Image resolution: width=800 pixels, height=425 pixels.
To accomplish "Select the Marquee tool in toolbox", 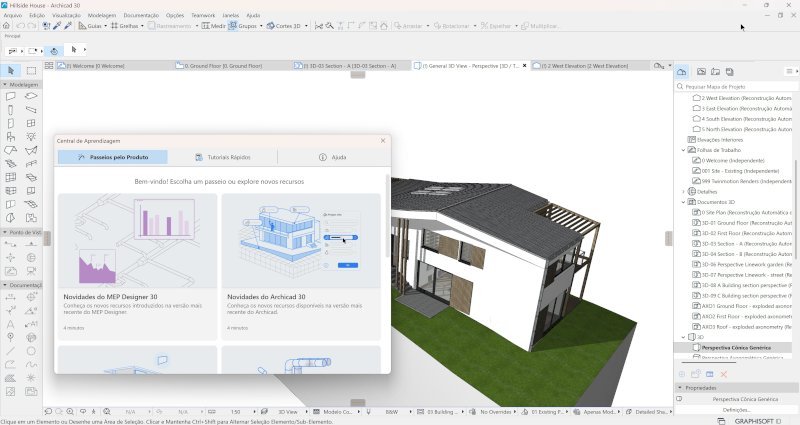I will [31, 70].
